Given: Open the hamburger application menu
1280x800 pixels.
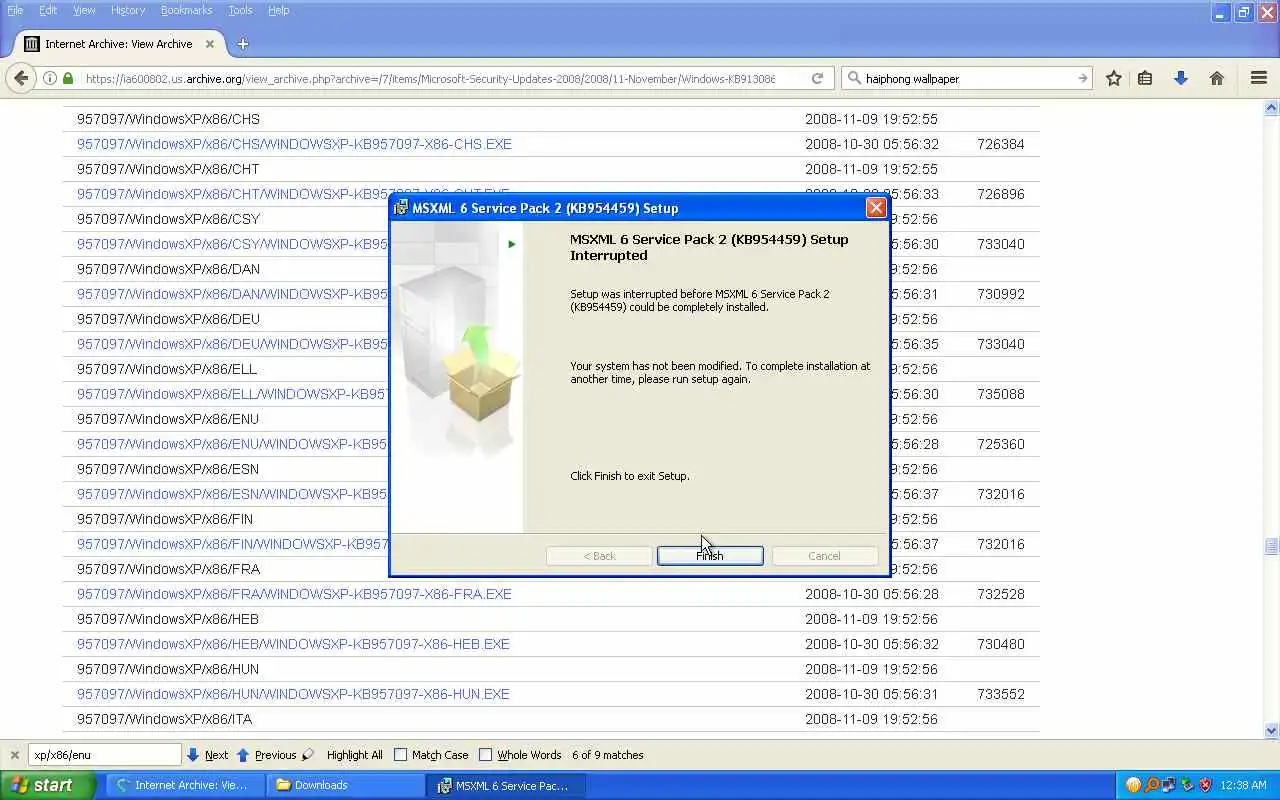Looking at the screenshot, I should pos(1259,78).
